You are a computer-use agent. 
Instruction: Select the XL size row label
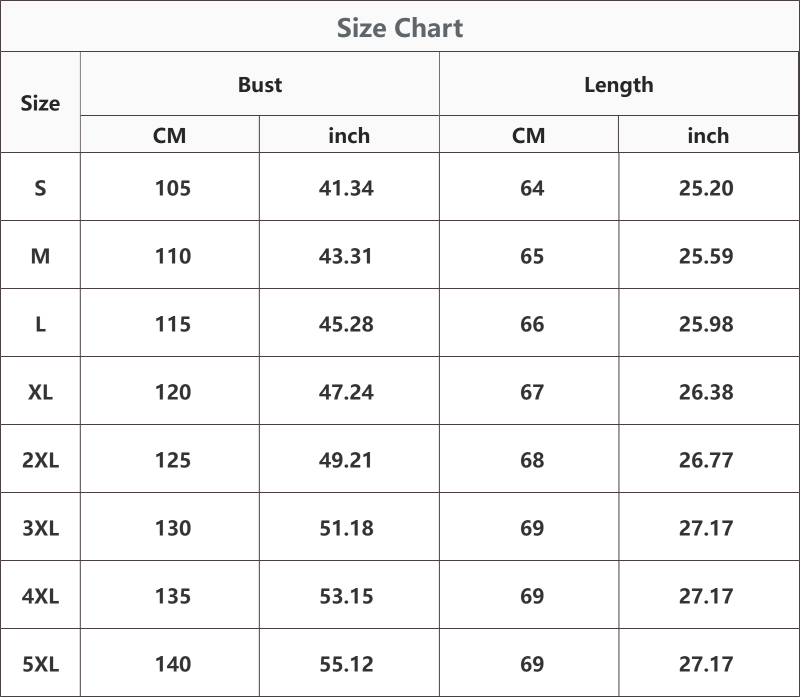click(x=40, y=392)
